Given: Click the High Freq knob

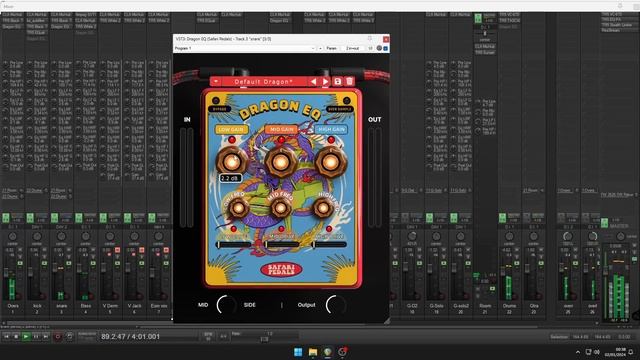Looking at the screenshot, I should [323, 208].
